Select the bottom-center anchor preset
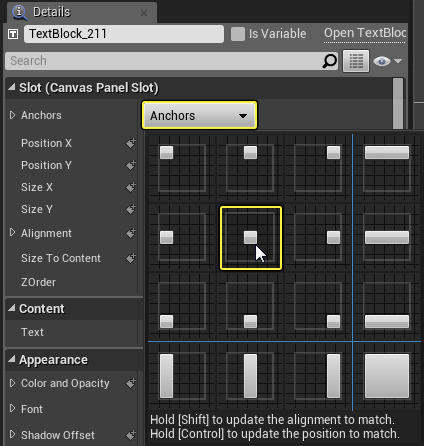 250,306
